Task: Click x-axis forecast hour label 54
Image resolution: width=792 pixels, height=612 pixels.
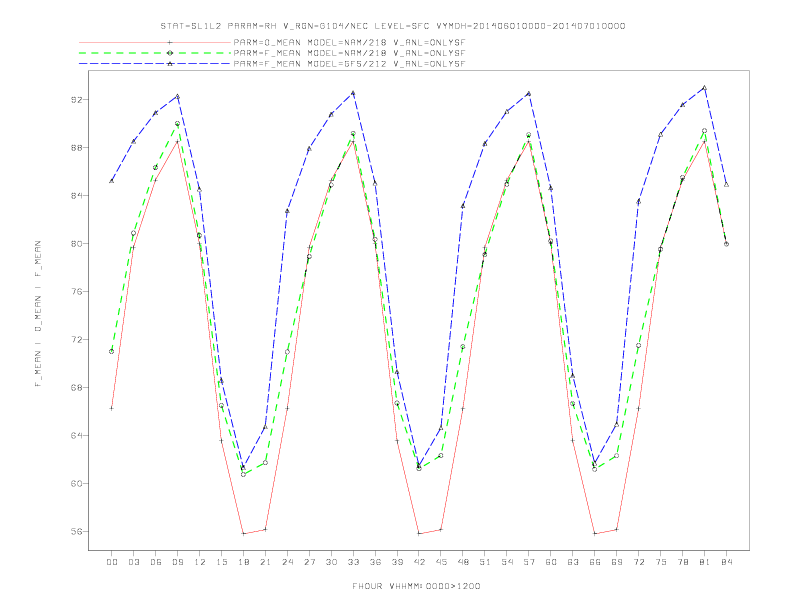Action: coord(507,562)
